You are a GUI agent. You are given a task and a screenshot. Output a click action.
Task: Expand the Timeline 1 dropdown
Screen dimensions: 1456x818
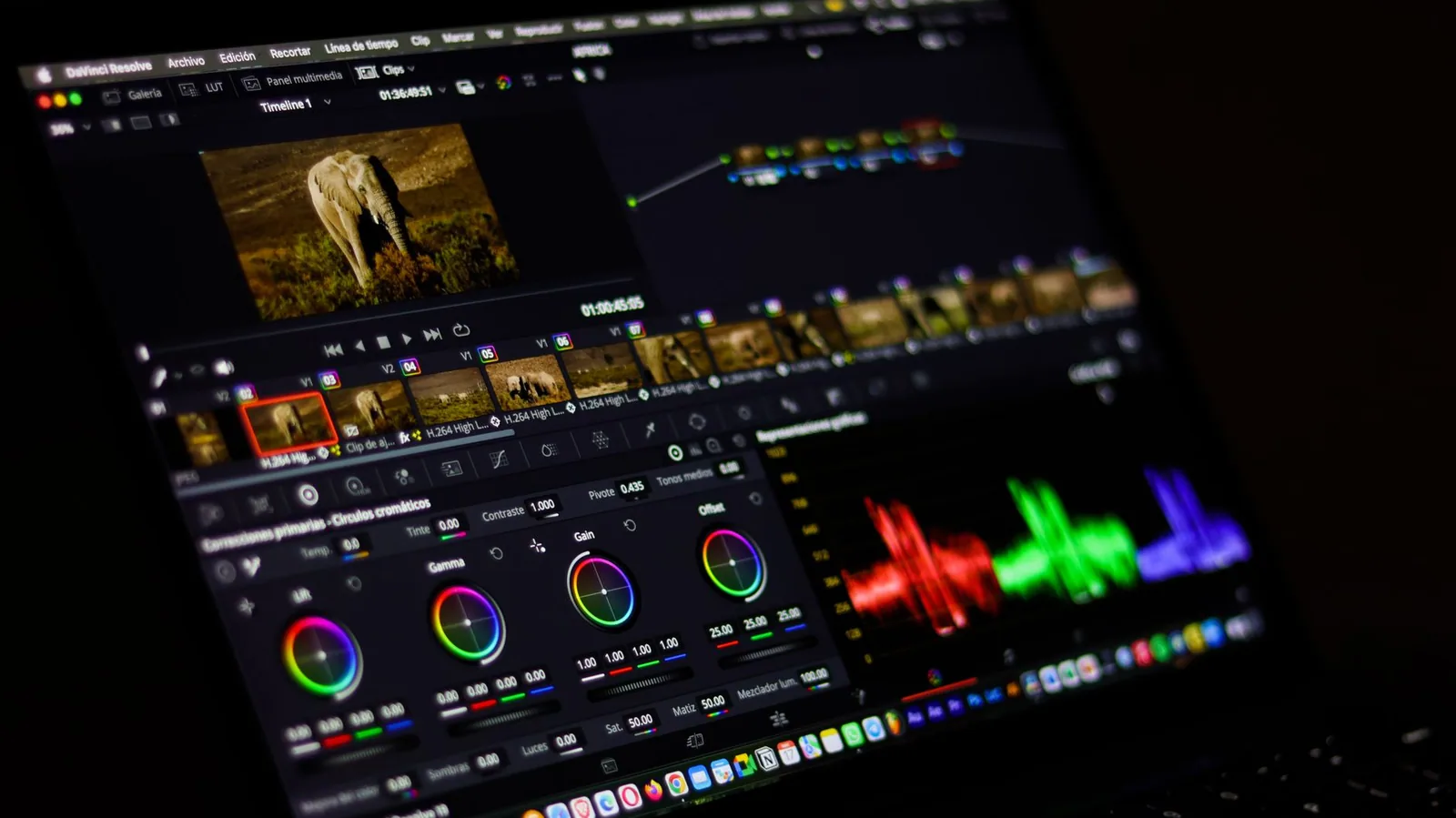click(x=327, y=102)
